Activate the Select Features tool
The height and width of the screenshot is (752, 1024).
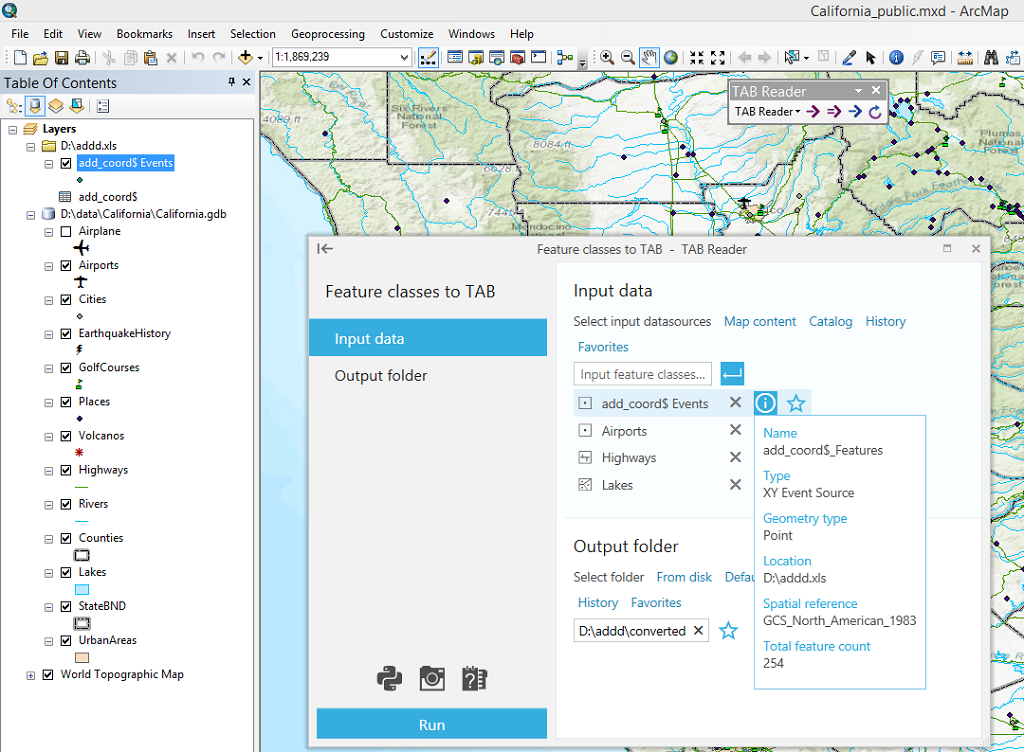click(792, 57)
